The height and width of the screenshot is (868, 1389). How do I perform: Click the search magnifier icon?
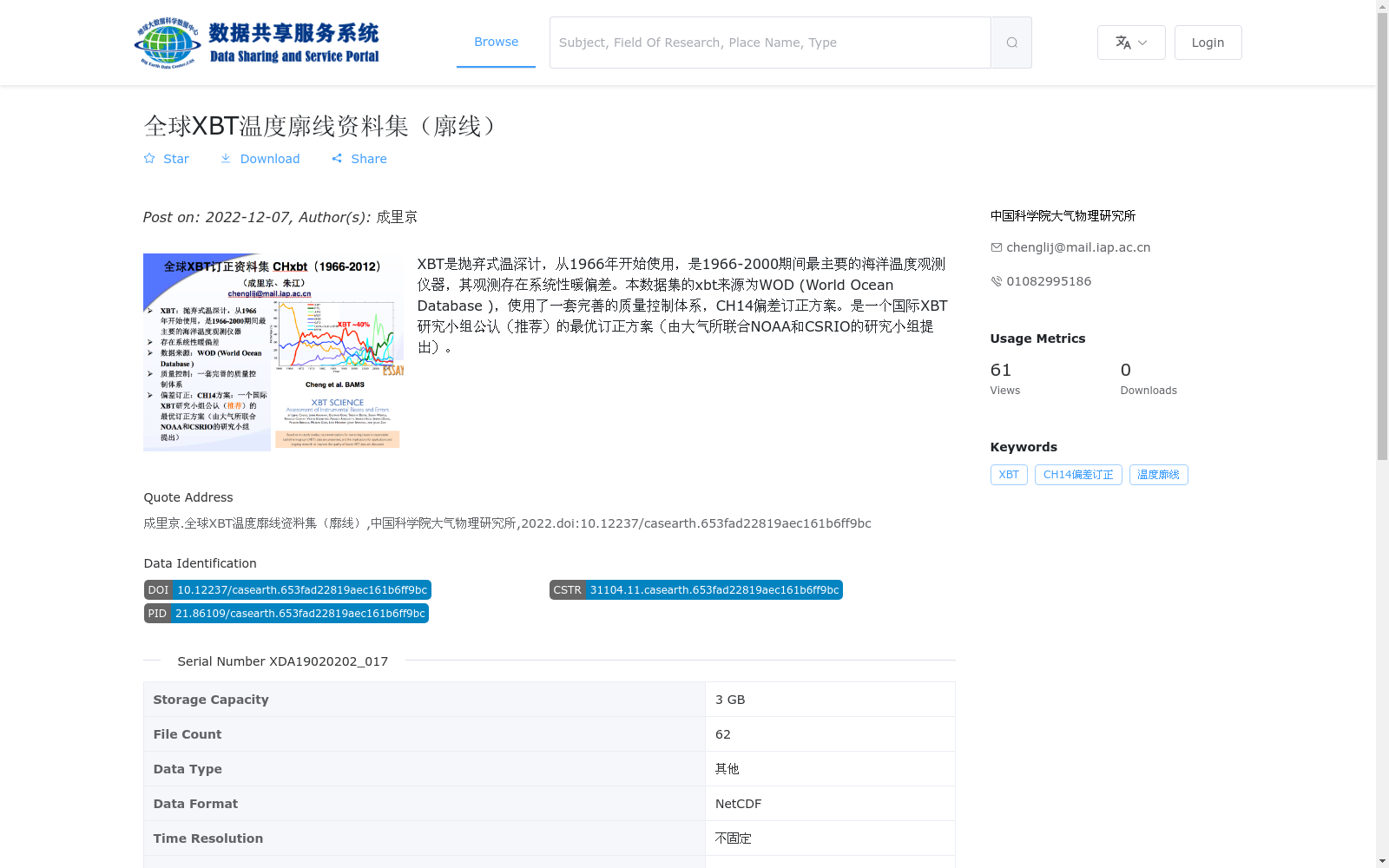[x=1011, y=43]
